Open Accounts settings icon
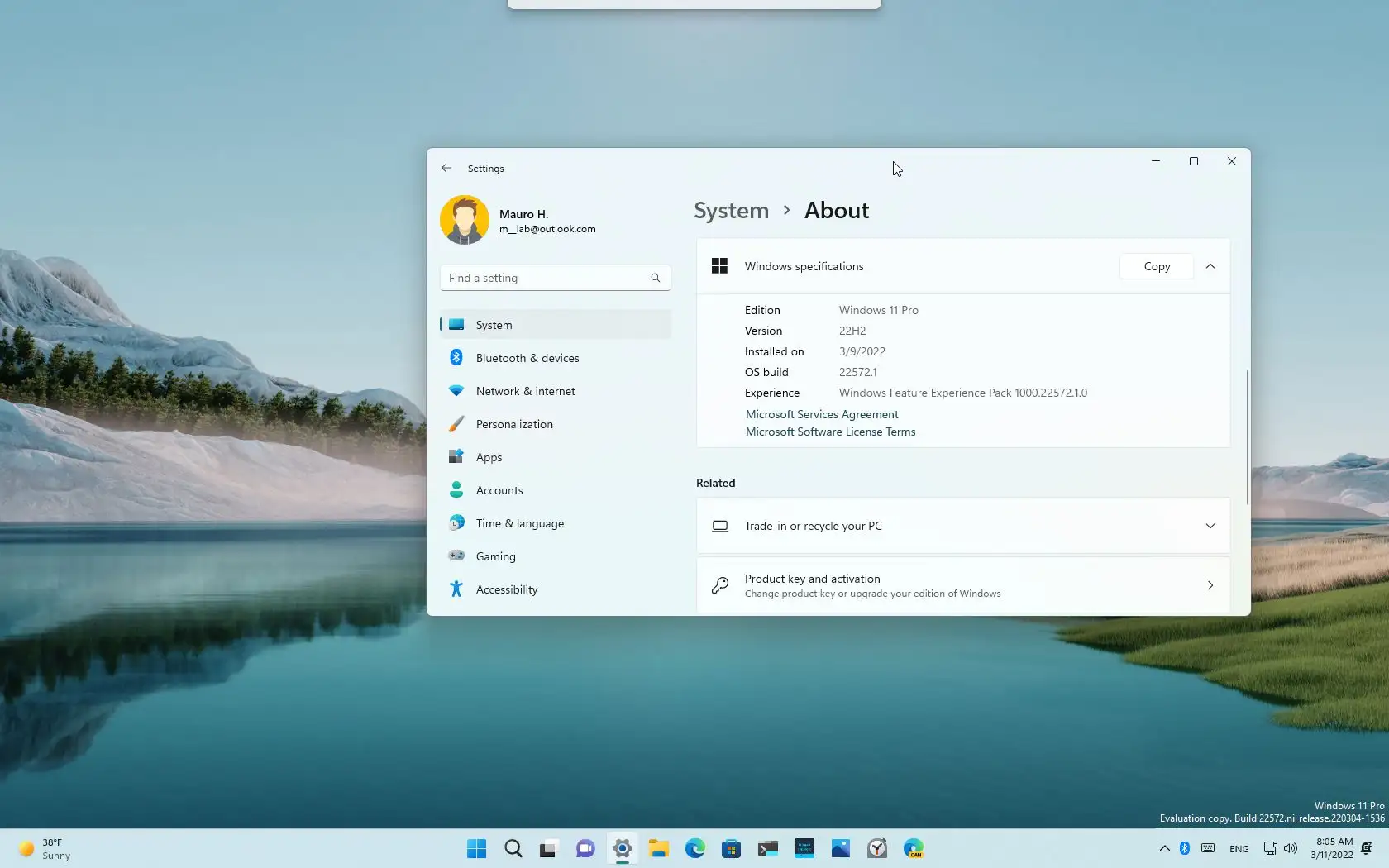This screenshot has width=1389, height=868. 456,489
